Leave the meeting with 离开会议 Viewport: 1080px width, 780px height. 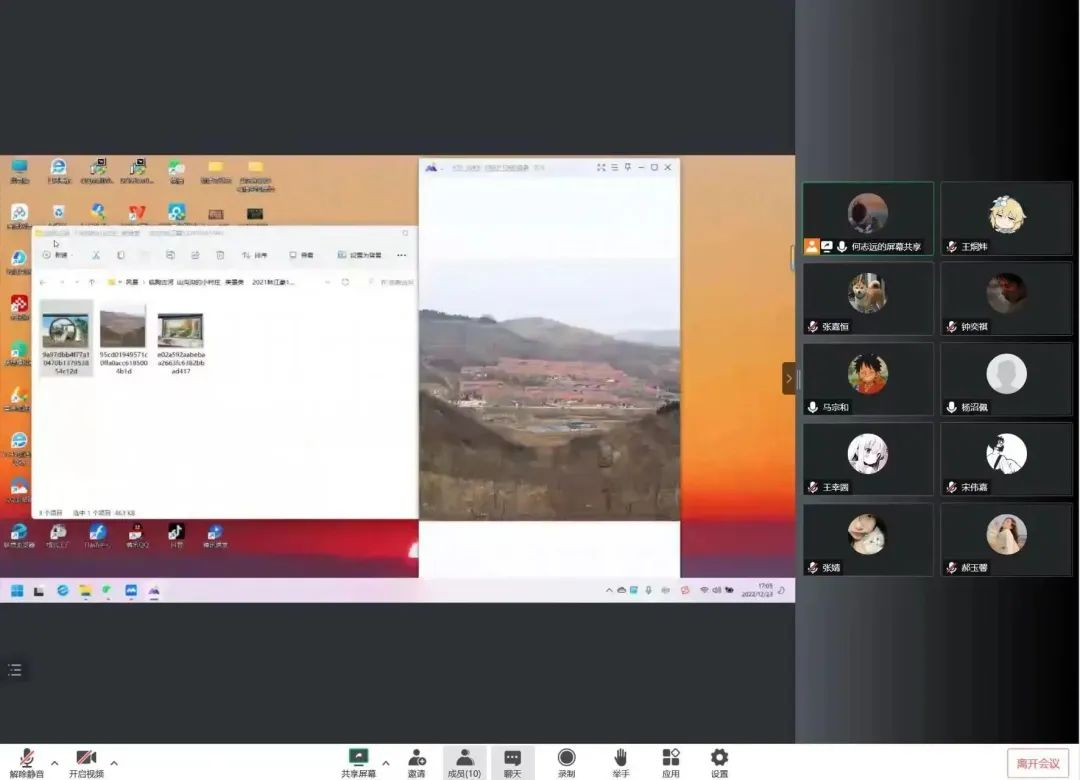[x=1037, y=763]
